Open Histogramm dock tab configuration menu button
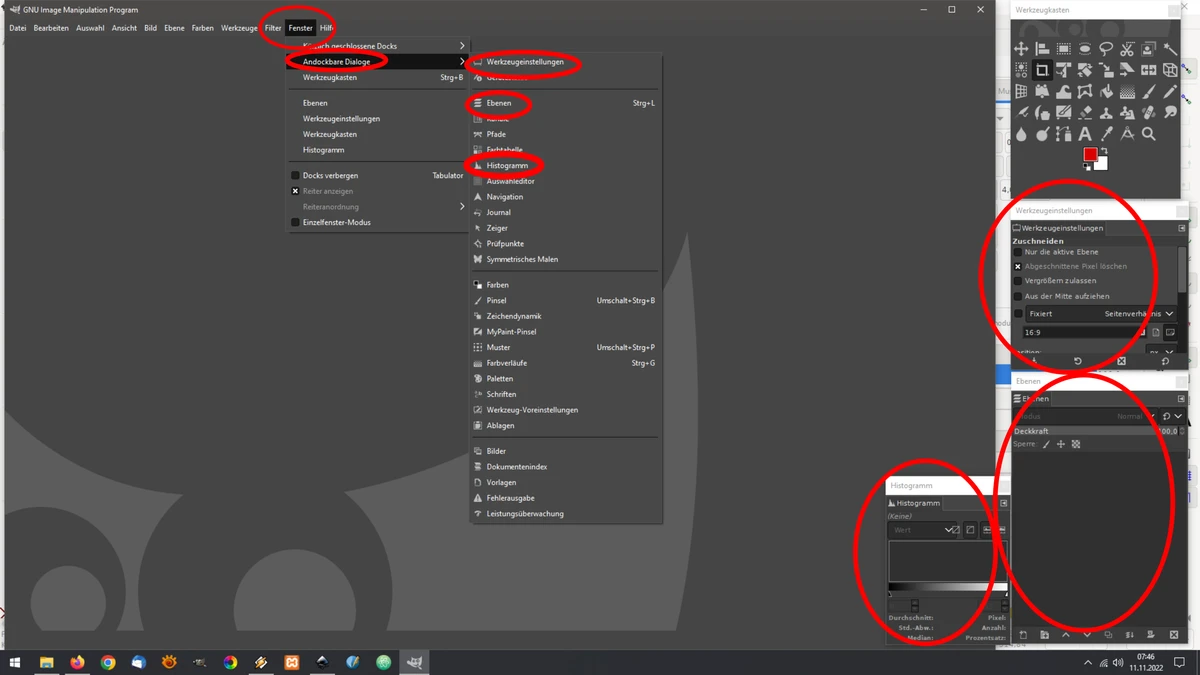This screenshot has height=675, width=1200. (x=1003, y=503)
